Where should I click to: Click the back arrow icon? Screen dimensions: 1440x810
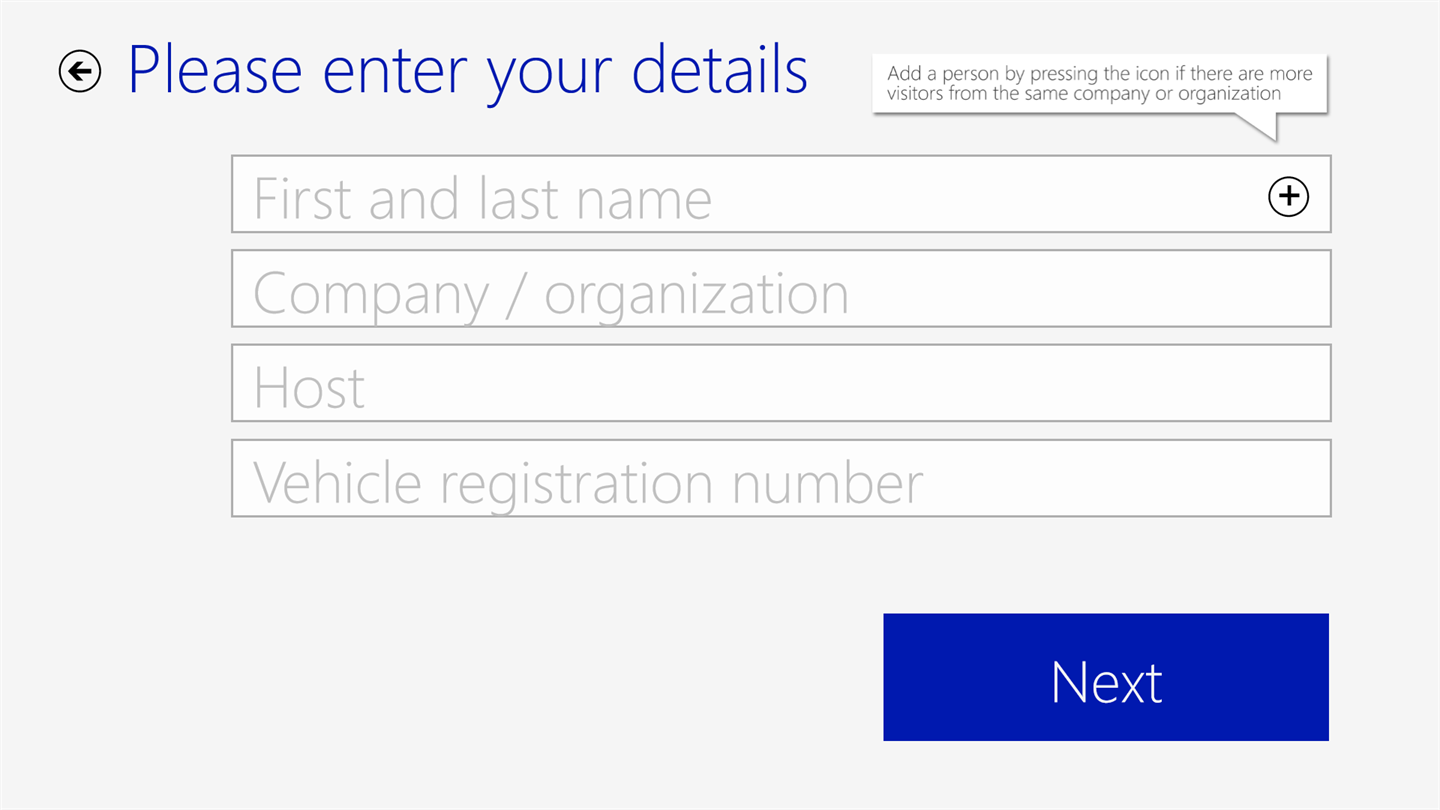(x=80, y=71)
